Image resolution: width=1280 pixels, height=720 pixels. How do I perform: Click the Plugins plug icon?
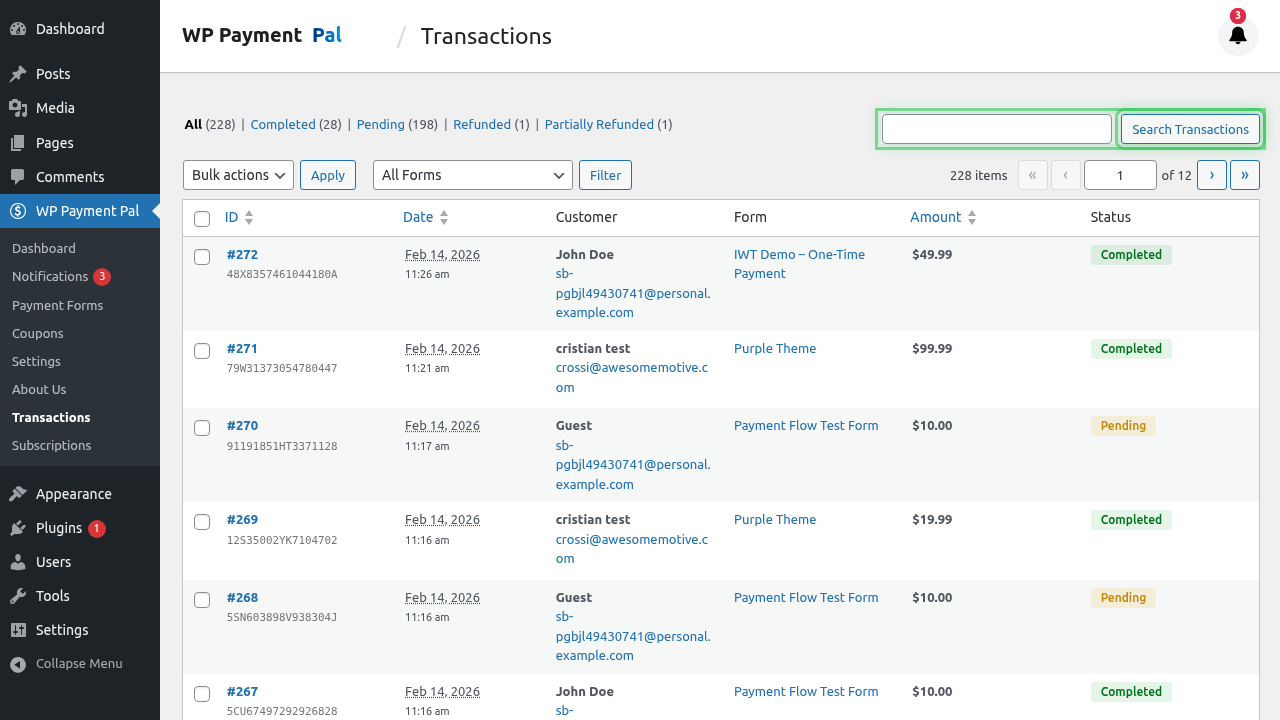click(x=18, y=528)
